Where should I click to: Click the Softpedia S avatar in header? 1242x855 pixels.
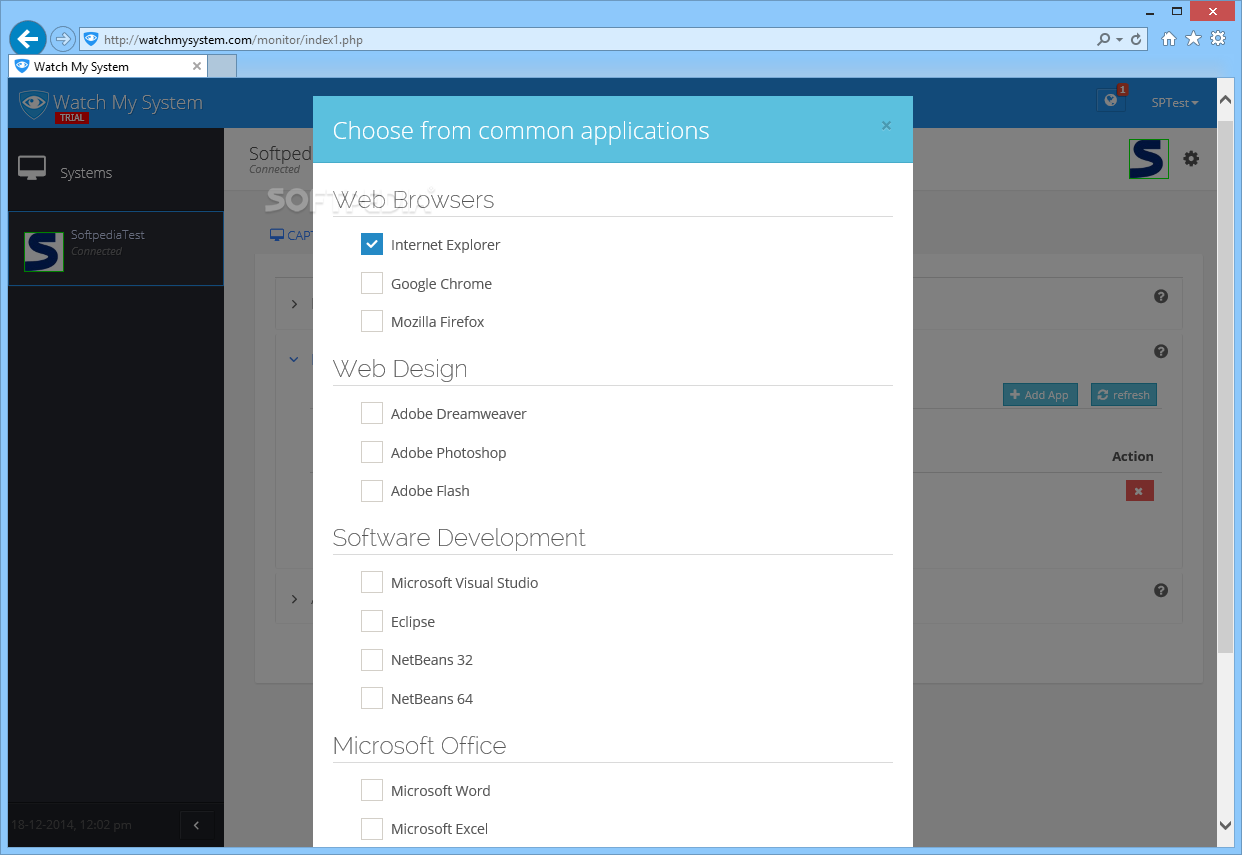coord(1149,159)
